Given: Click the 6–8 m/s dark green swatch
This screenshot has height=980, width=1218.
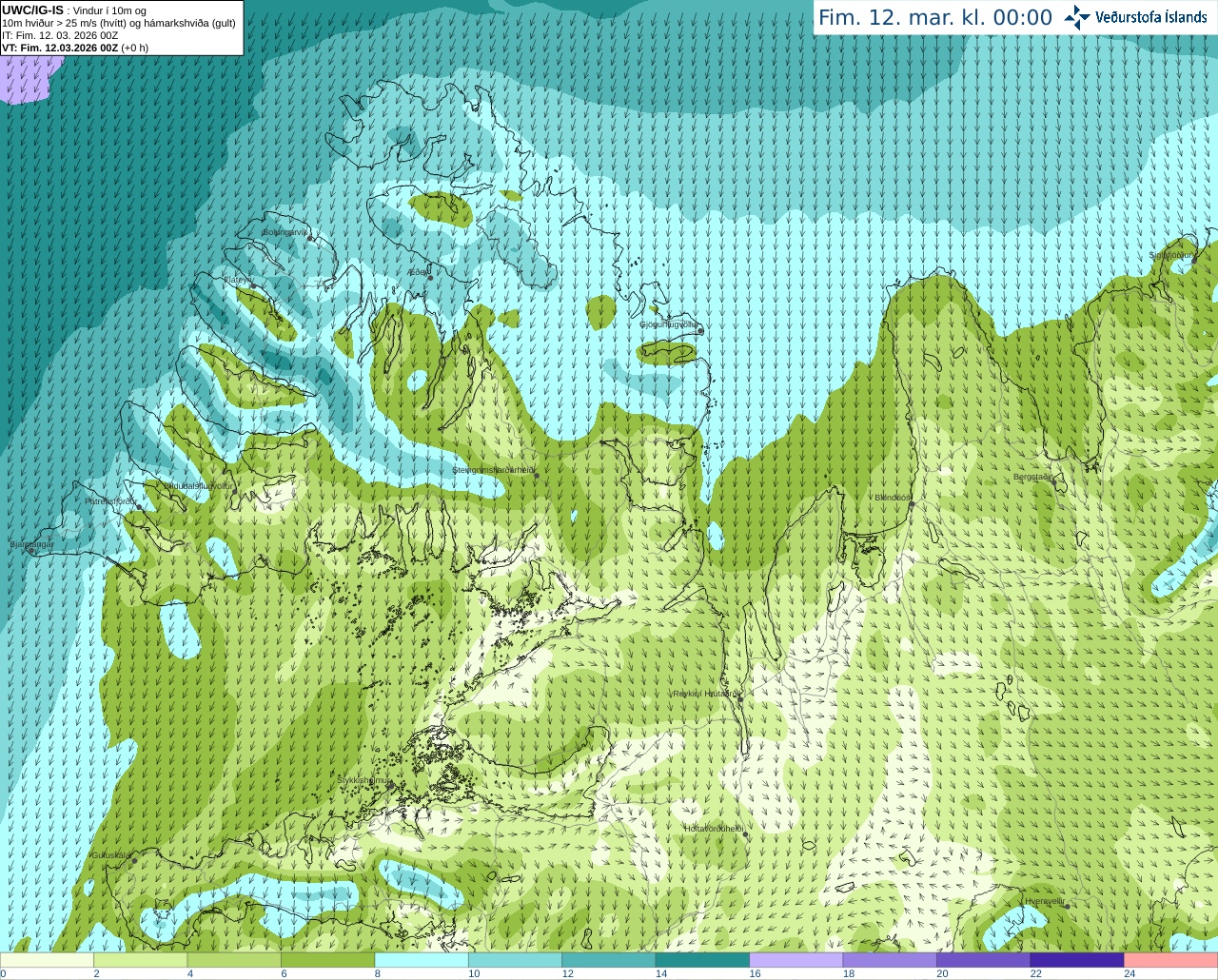Looking at the screenshot, I should pyautogui.click(x=328, y=960).
